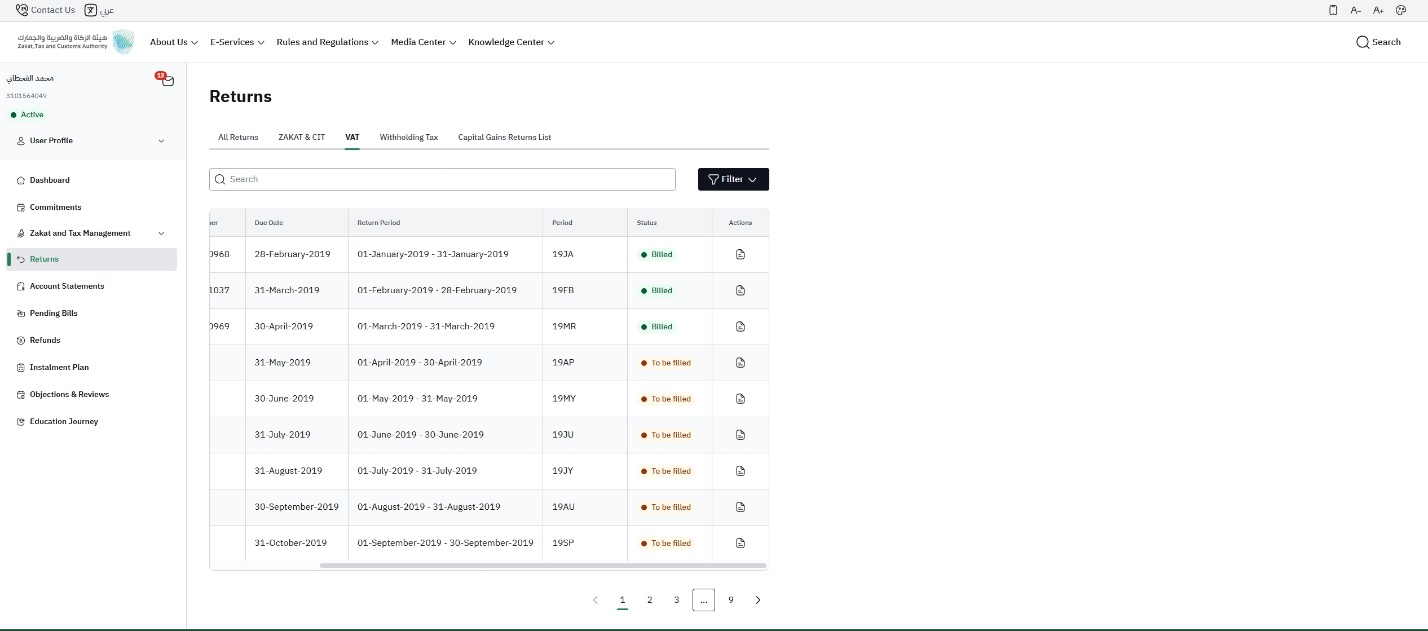Open Pending Bills in the sidebar
Viewport: 1428px width, 631px height.
pos(53,313)
